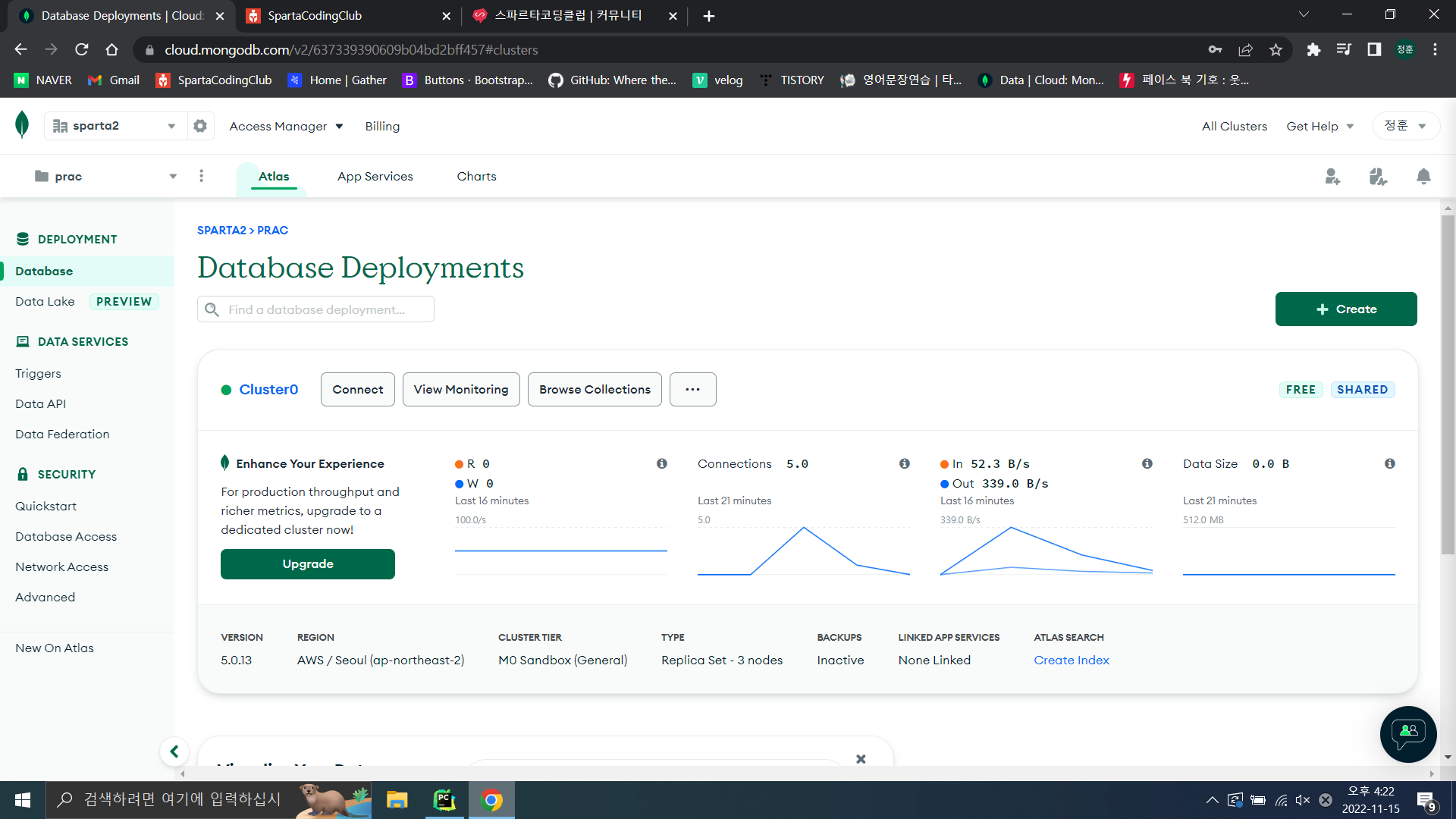
Task: Switch to the 스파르타코딩클럽 커뮤니티 tab
Action: point(575,16)
